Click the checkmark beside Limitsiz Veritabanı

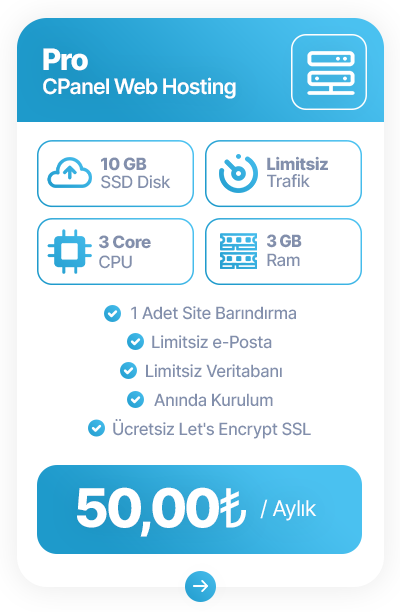point(128,371)
